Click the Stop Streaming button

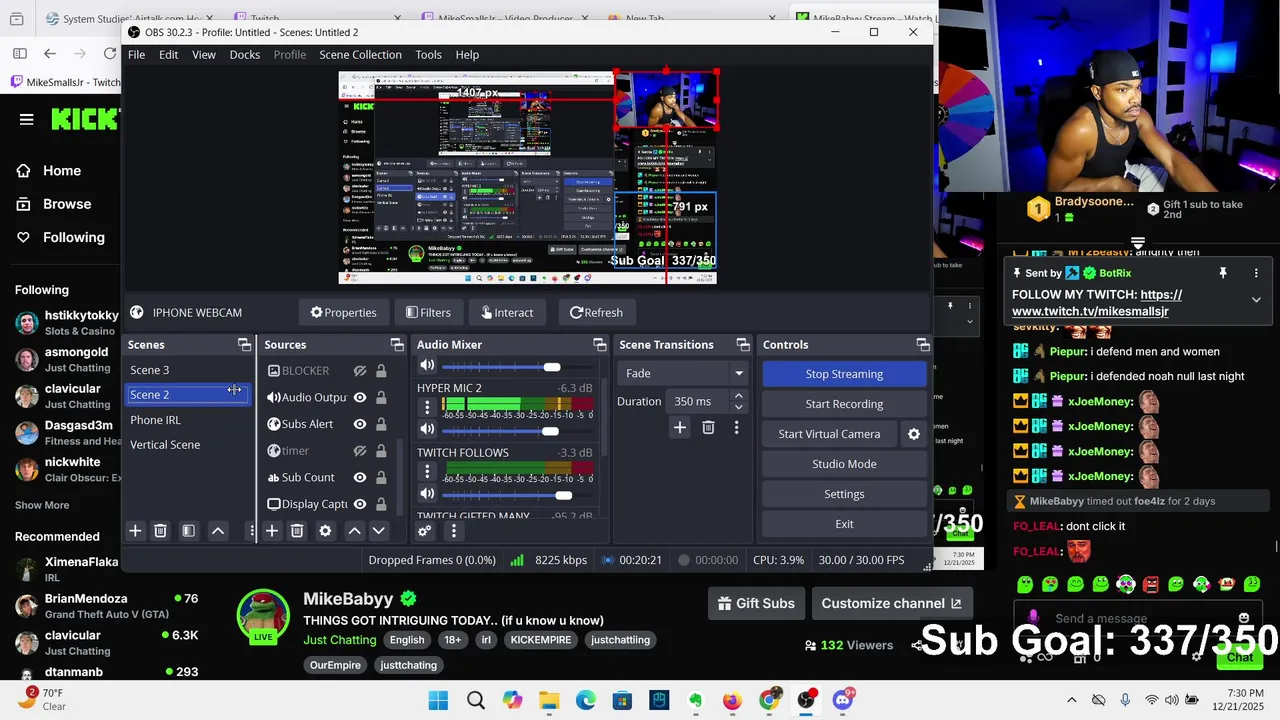(x=844, y=374)
